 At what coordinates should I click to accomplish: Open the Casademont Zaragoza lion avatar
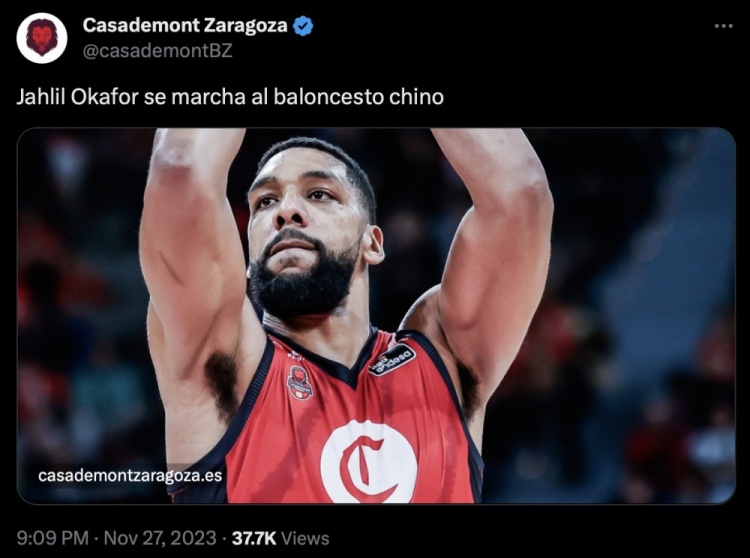(42, 38)
